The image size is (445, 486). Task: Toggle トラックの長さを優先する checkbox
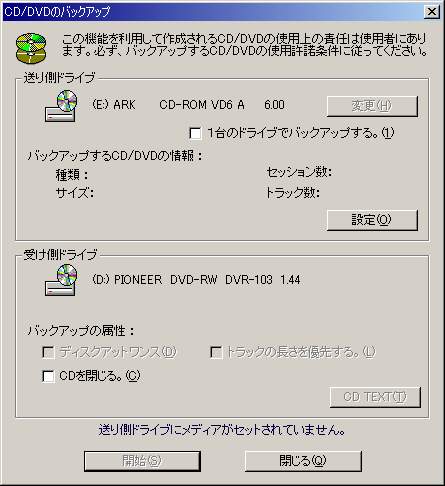(216, 352)
